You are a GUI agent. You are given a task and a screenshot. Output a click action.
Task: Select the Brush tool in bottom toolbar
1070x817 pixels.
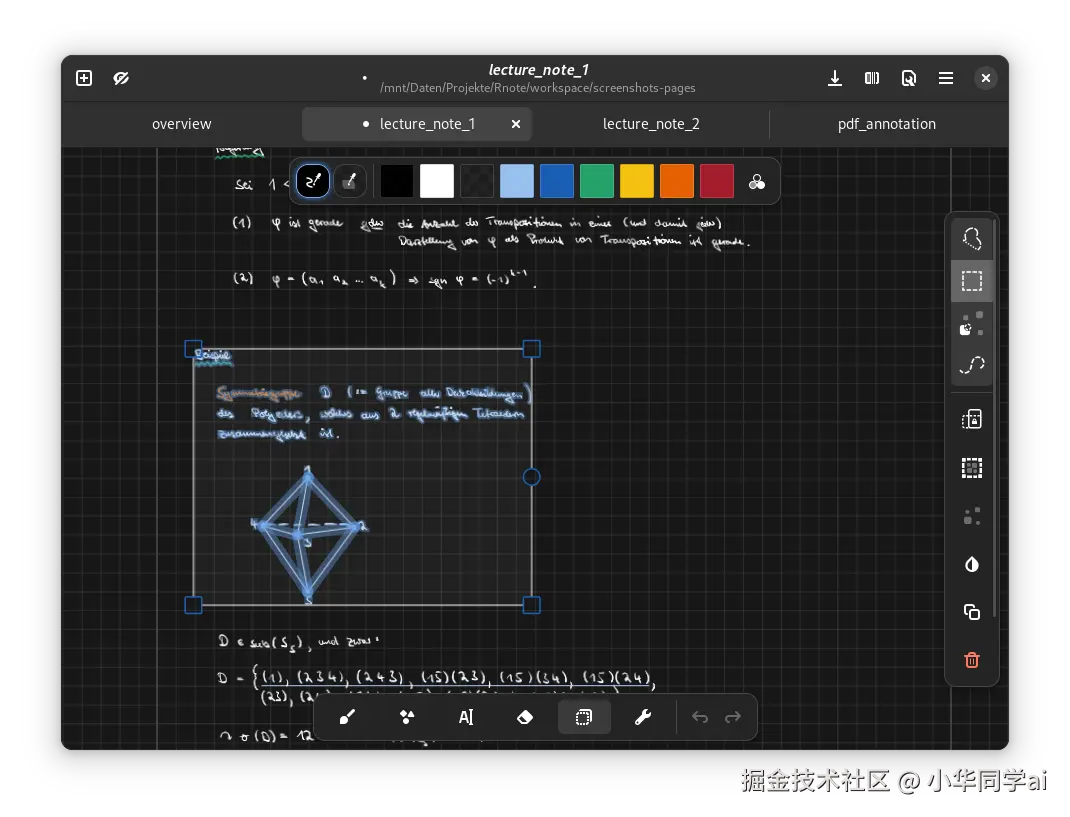coord(347,717)
